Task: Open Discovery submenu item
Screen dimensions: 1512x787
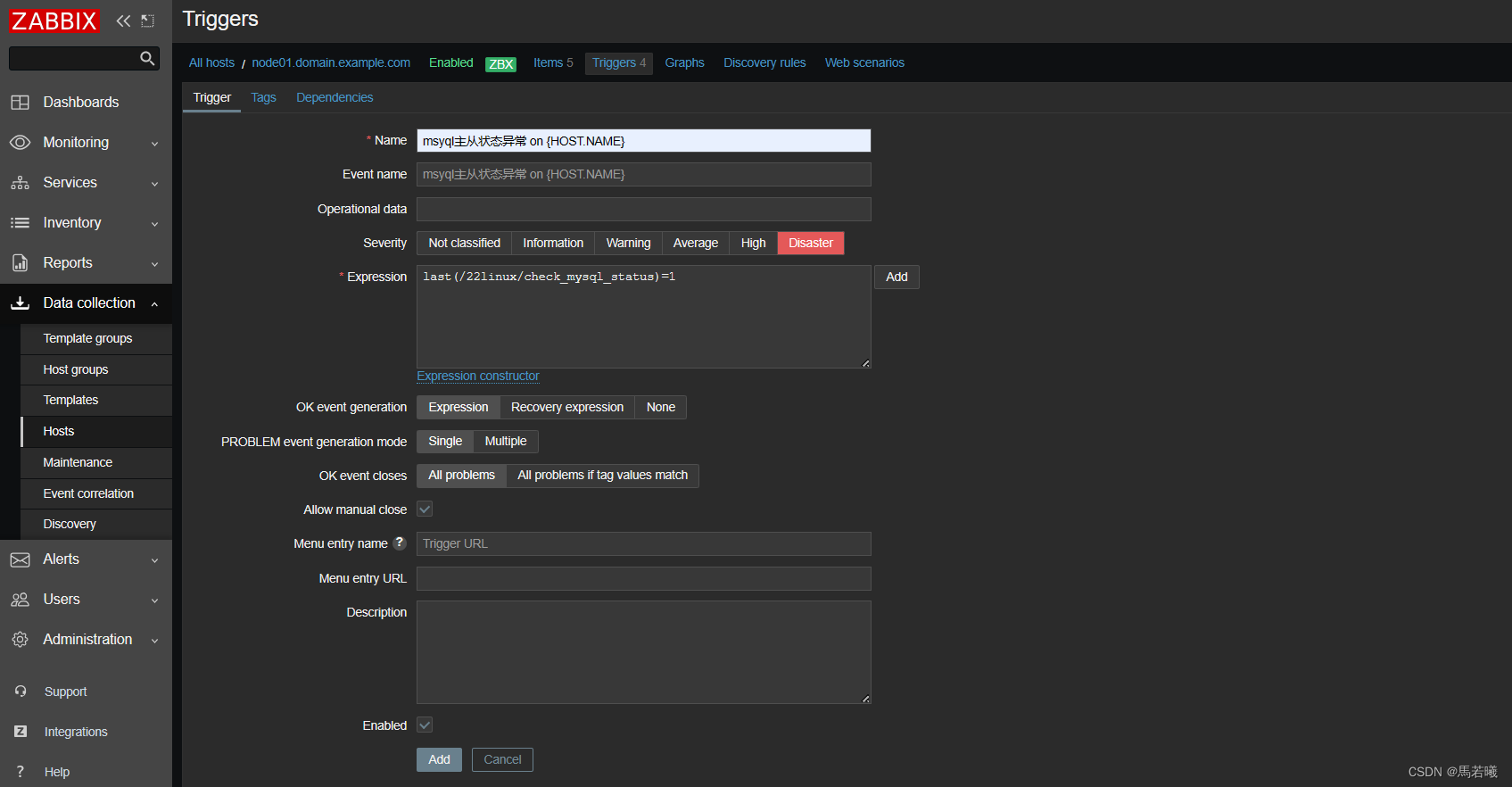Action: tap(96, 524)
